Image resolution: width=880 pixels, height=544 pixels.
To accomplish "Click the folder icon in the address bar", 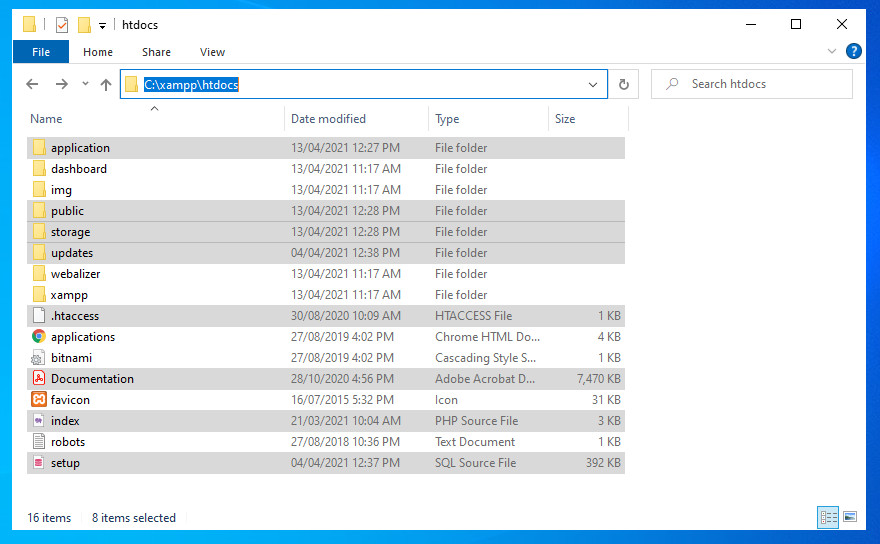I will tap(131, 84).
